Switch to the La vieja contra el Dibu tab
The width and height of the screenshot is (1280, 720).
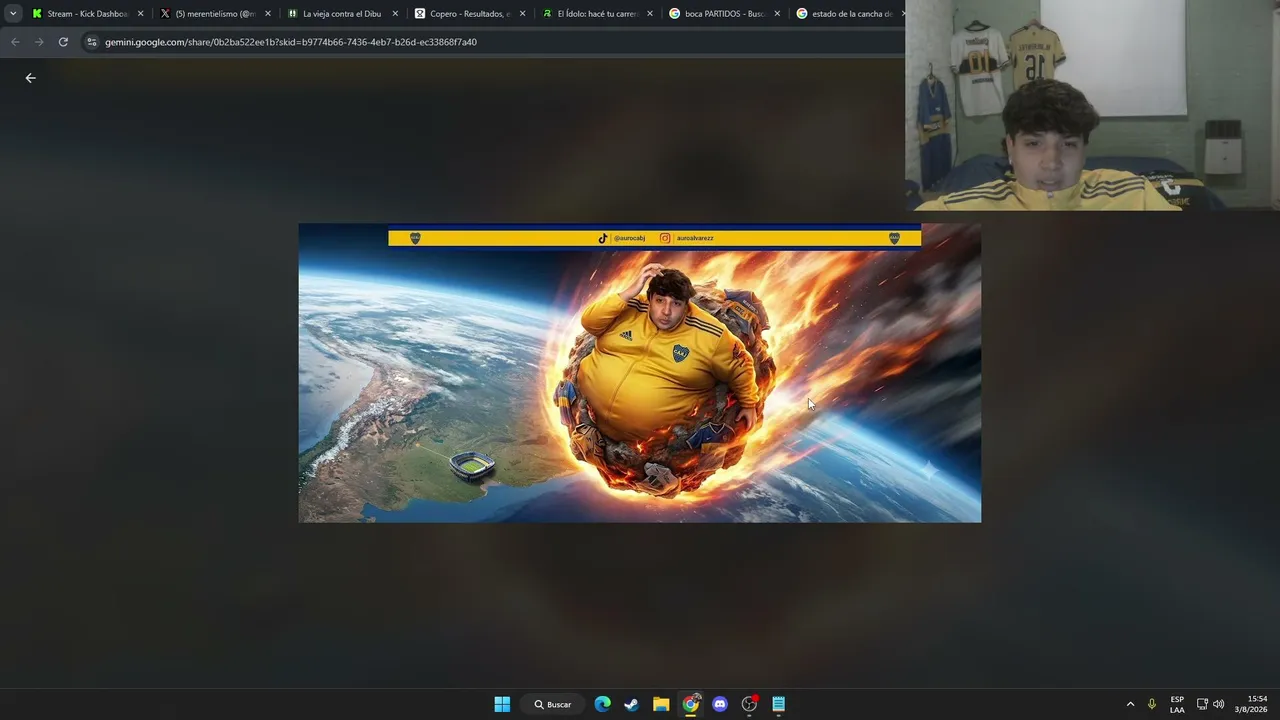pos(342,14)
